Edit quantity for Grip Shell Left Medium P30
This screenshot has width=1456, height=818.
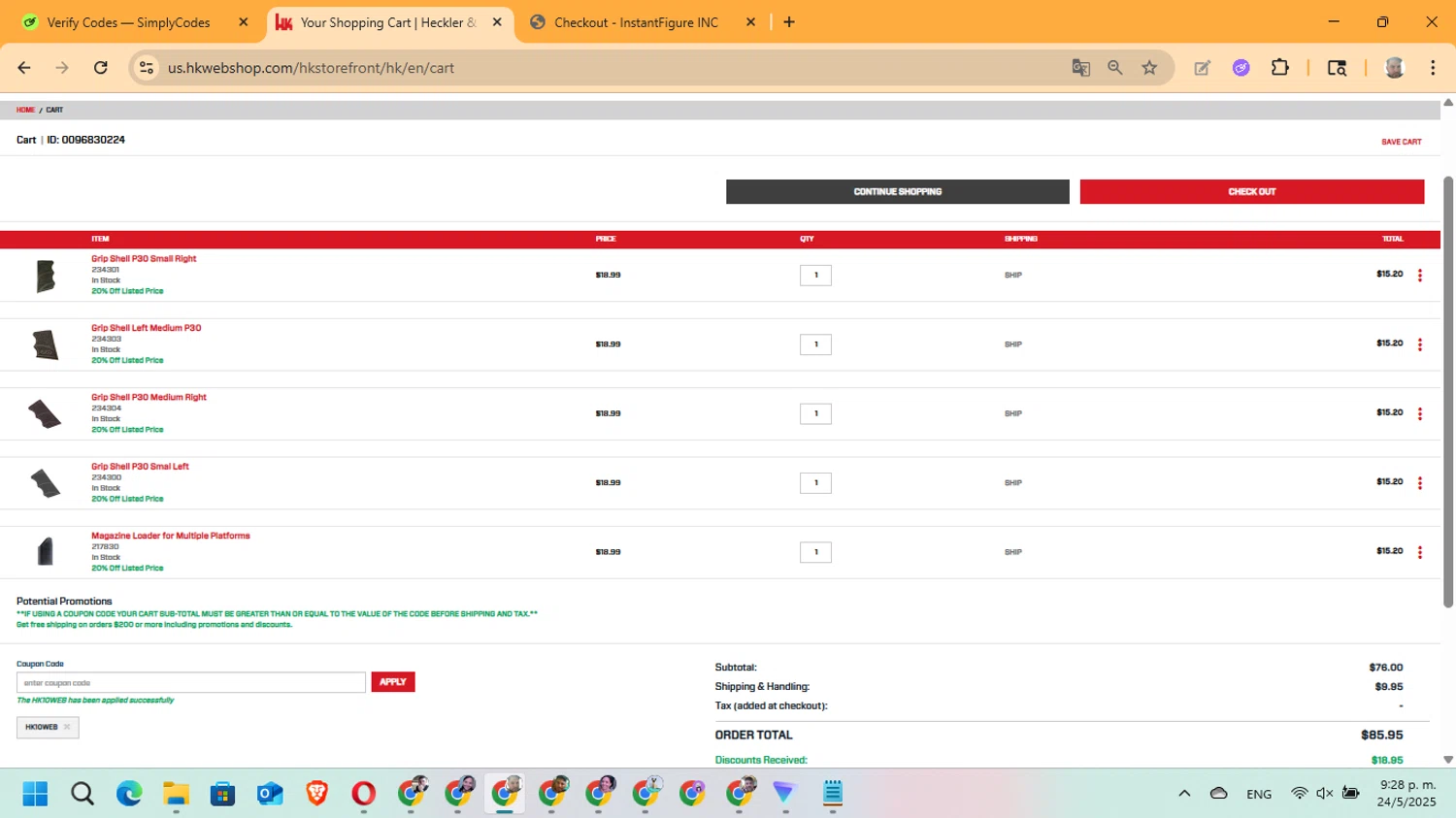[x=815, y=344]
